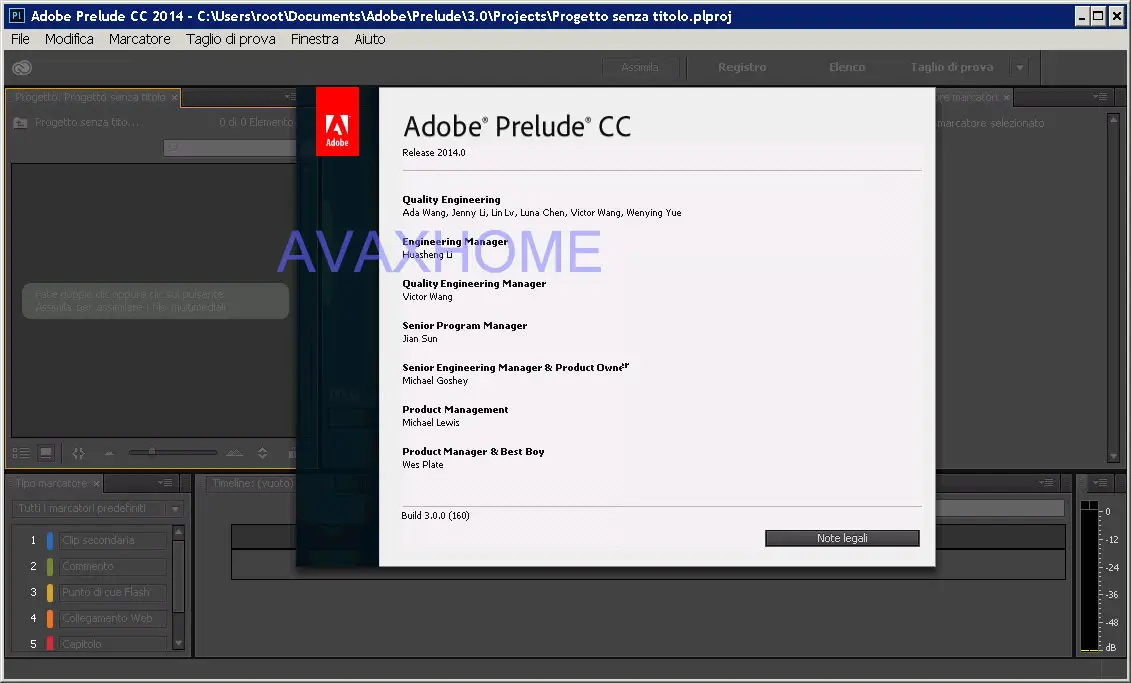This screenshot has width=1131, height=683.
Task: Switch Project panel to thumbnail view
Action: 46,453
